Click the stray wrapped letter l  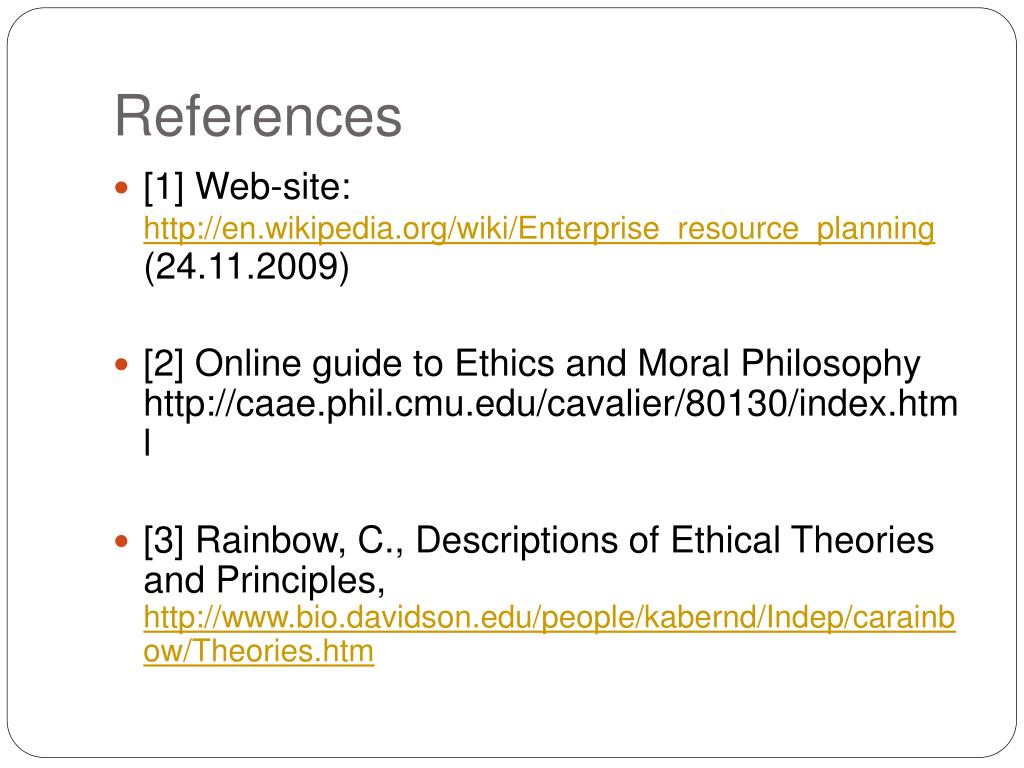148,443
